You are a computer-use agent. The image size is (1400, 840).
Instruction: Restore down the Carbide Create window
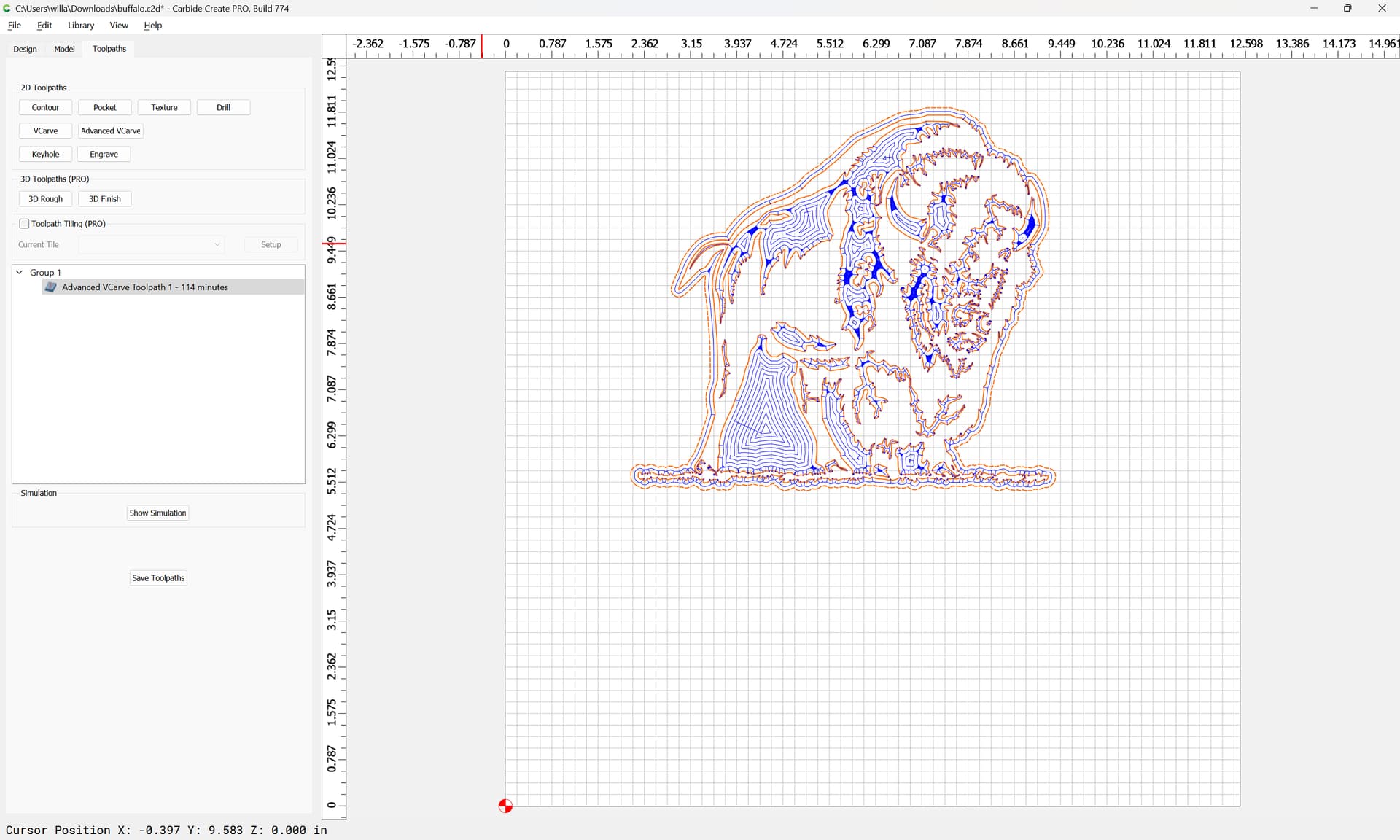point(1347,8)
